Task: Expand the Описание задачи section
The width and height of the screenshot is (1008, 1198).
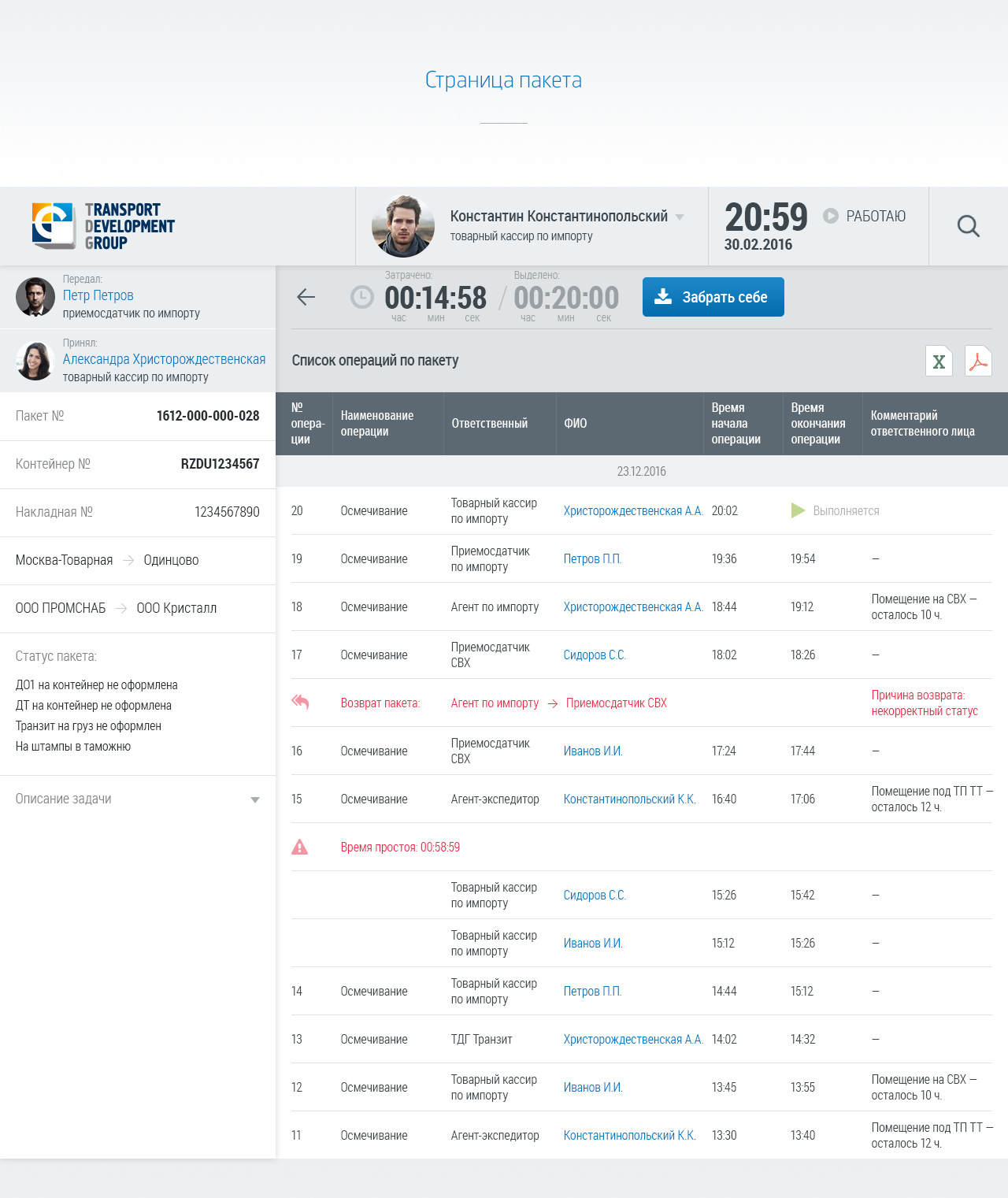Action: click(x=254, y=799)
